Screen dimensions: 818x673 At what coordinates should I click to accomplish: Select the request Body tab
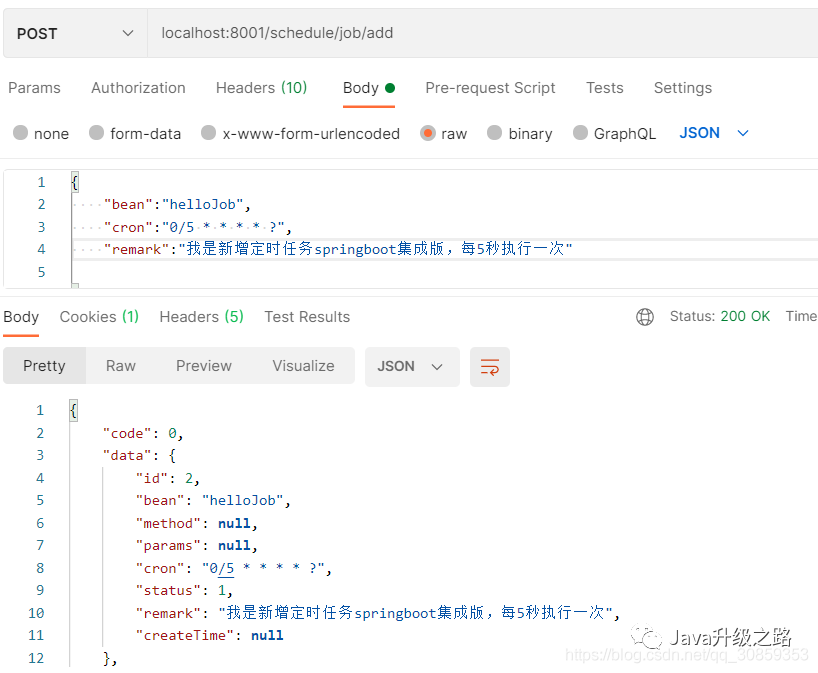tap(369, 88)
